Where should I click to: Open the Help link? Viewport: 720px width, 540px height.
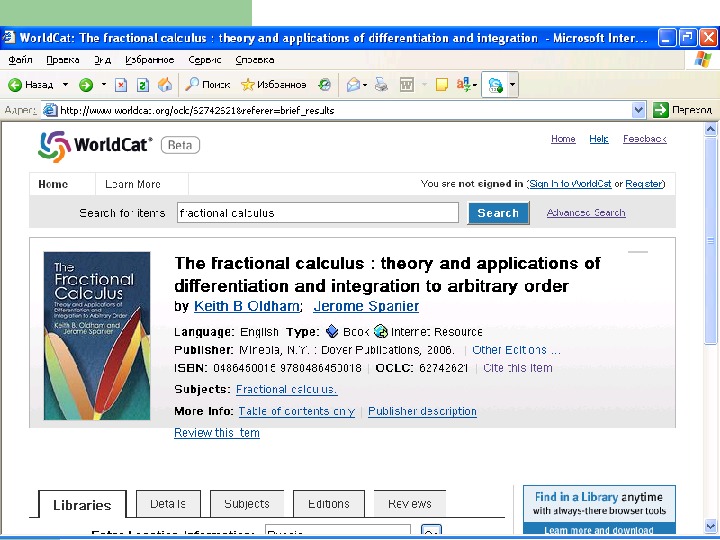(x=599, y=139)
